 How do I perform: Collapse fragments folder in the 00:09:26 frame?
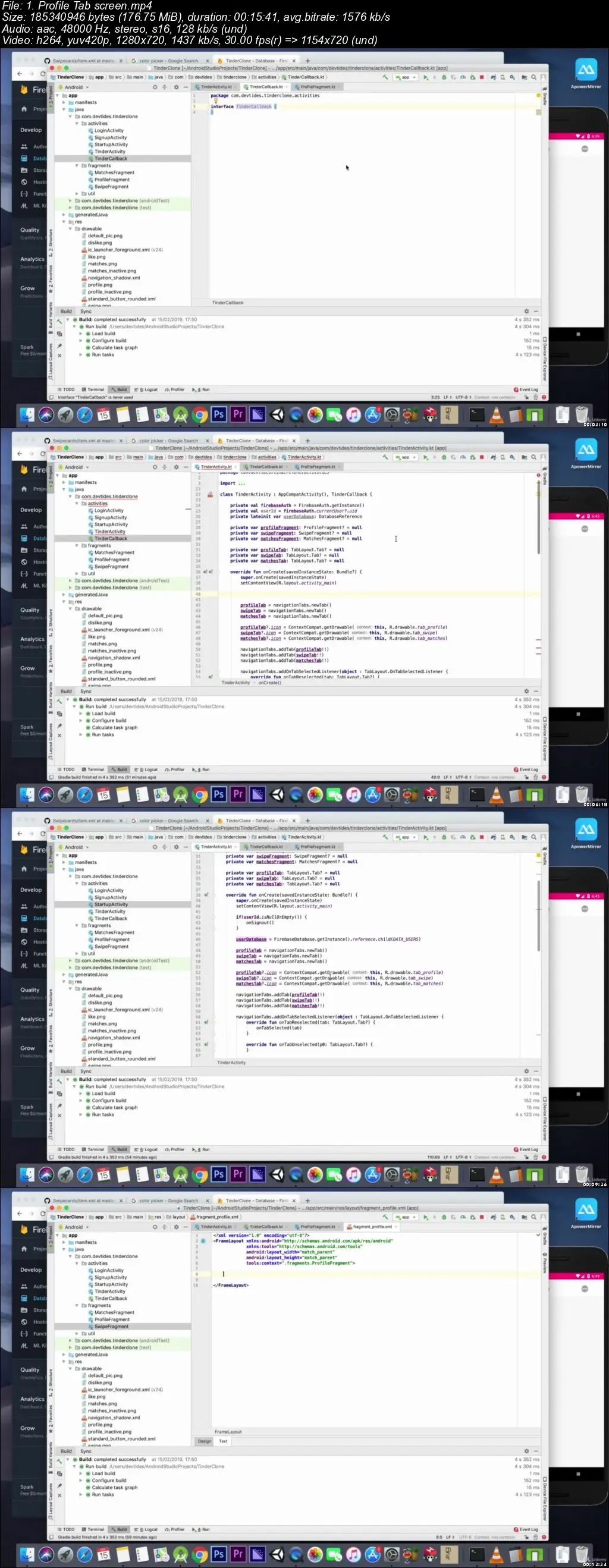click(77, 925)
